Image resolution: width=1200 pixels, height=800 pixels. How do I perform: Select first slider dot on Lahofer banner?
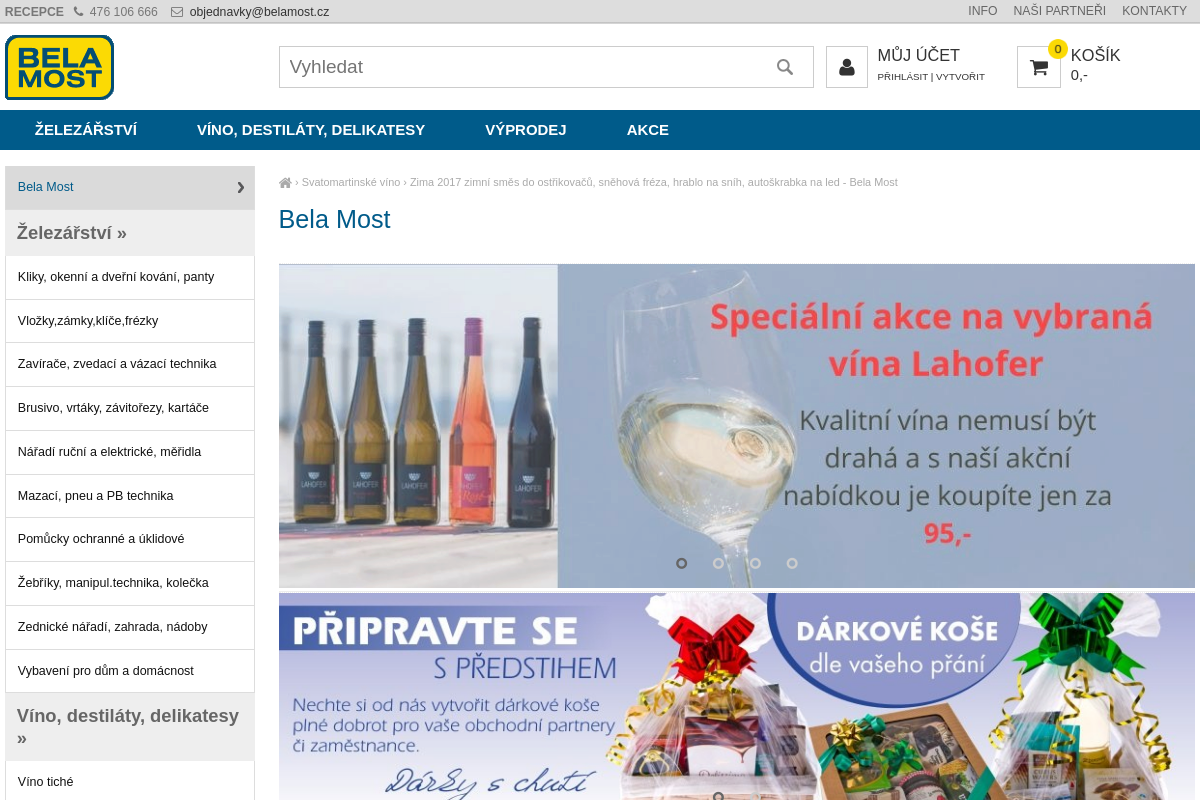682,563
